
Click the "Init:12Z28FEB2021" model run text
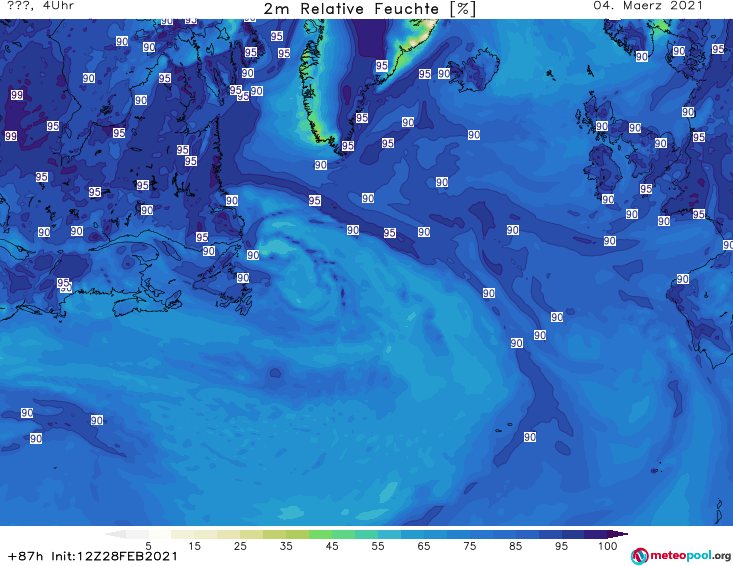click(x=115, y=556)
